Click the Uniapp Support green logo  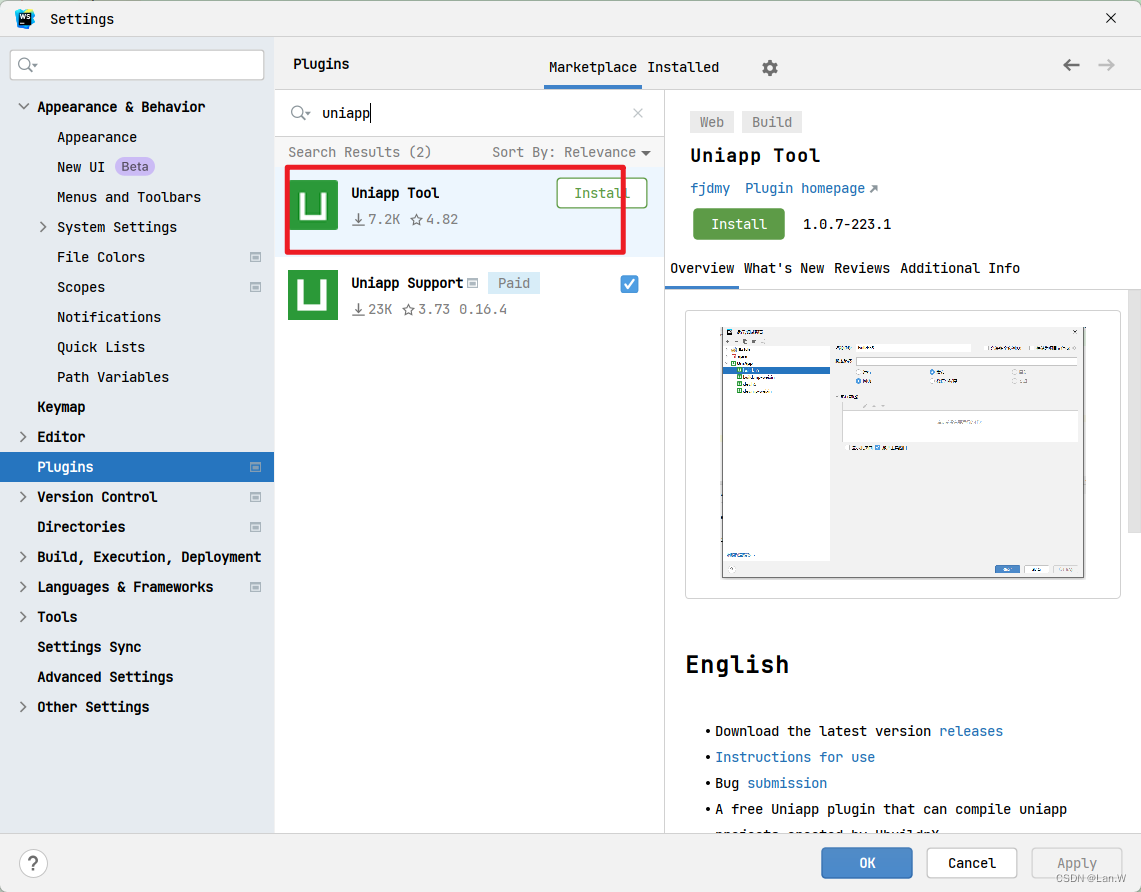[x=313, y=295]
